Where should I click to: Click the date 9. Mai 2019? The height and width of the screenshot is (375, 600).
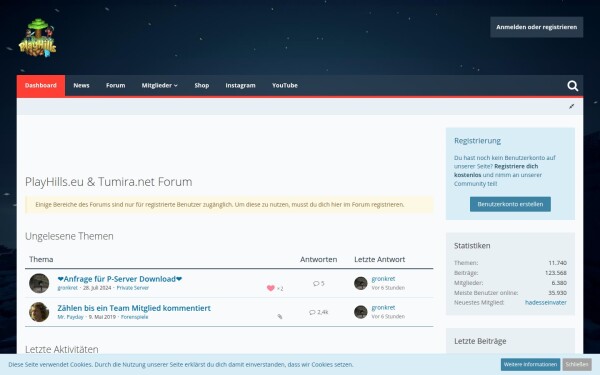coord(102,317)
